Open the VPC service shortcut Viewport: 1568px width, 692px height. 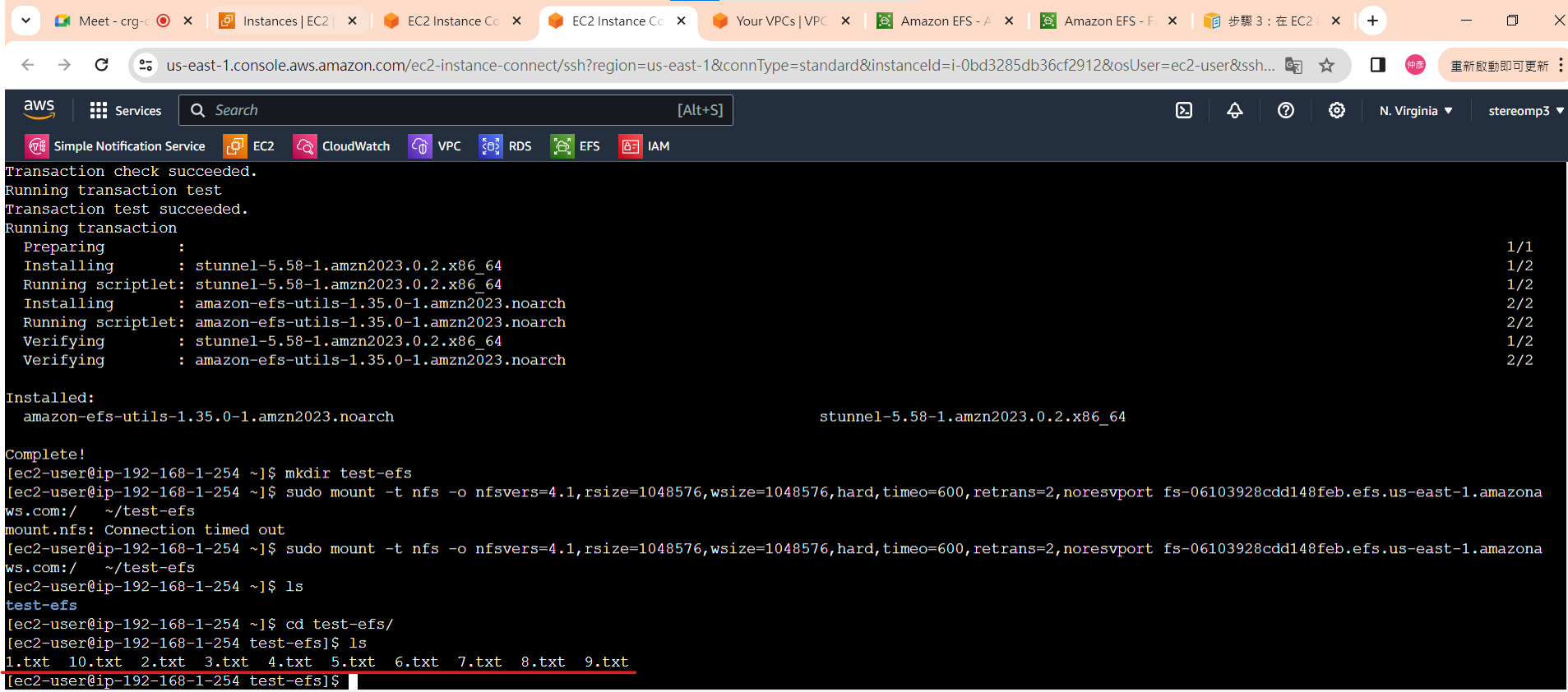pyautogui.click(x=435, y=146)
